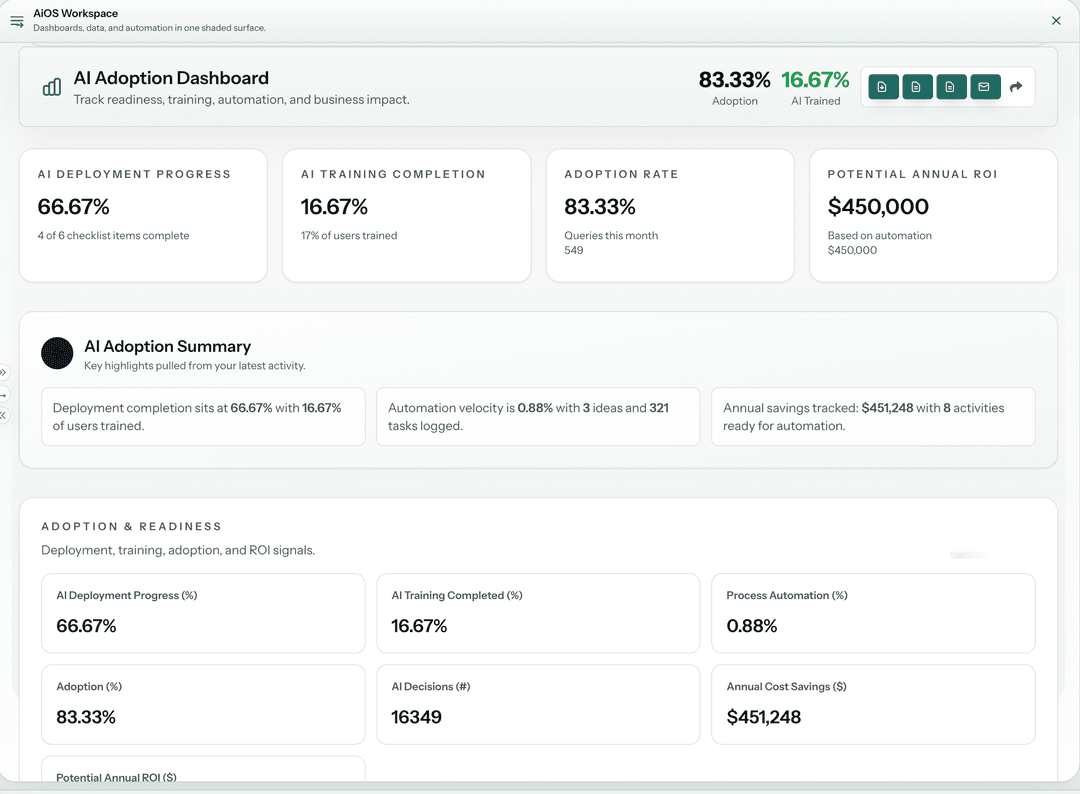Viewport: 1080px width, 794px height.
Task: Select the AI Decisions (#) tile
Action: 538,704
